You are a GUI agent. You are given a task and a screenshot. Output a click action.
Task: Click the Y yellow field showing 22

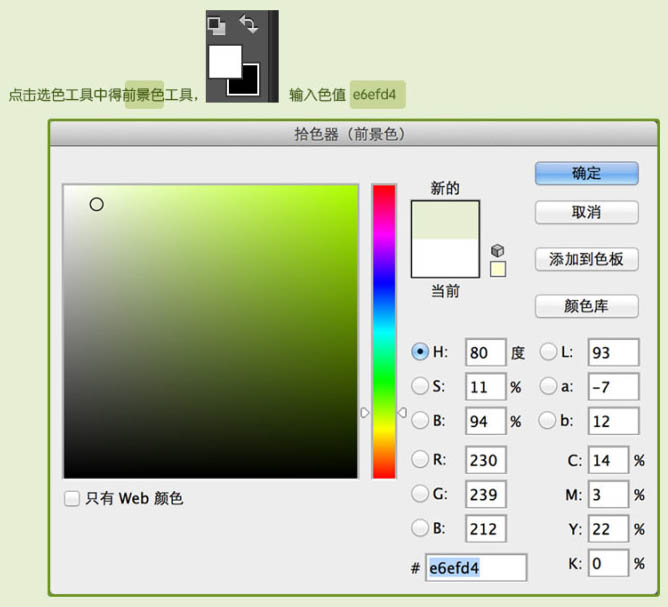608,529
